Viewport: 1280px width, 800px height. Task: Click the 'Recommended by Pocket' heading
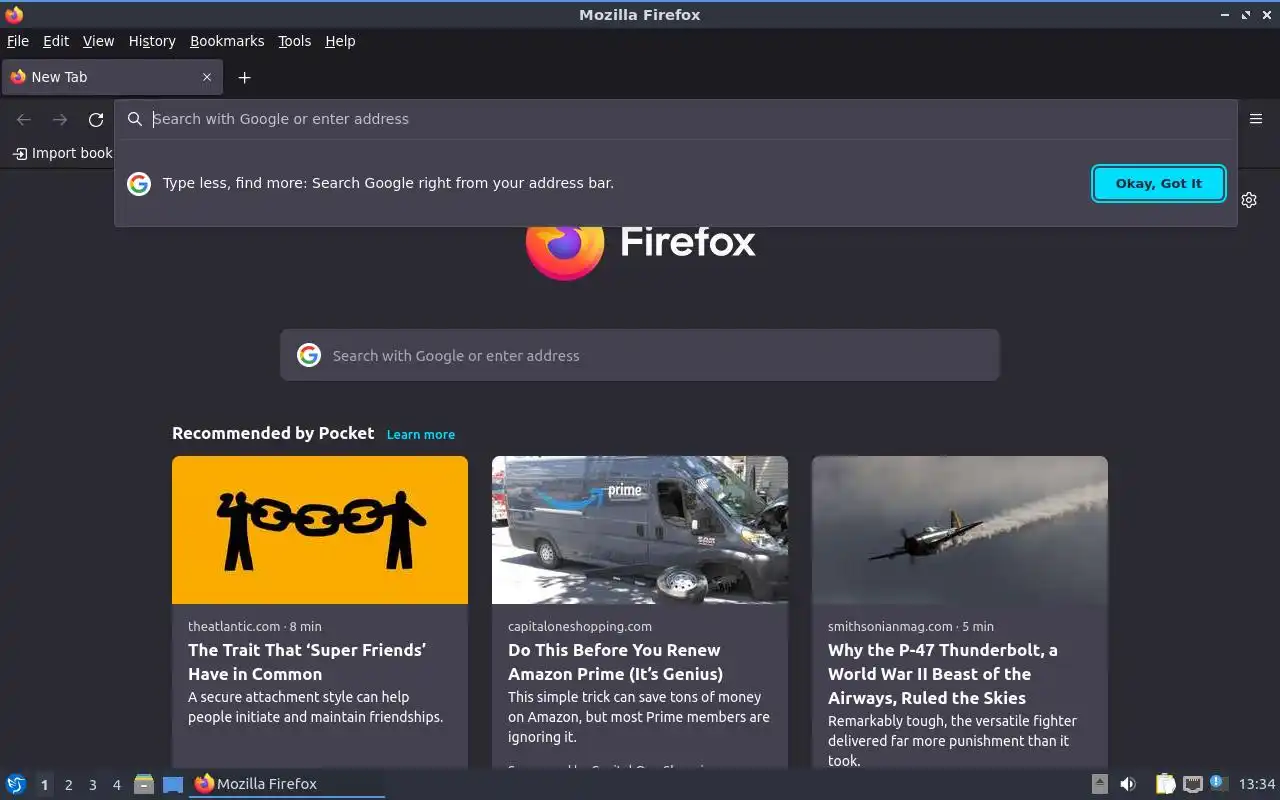[x=273, y=433]
